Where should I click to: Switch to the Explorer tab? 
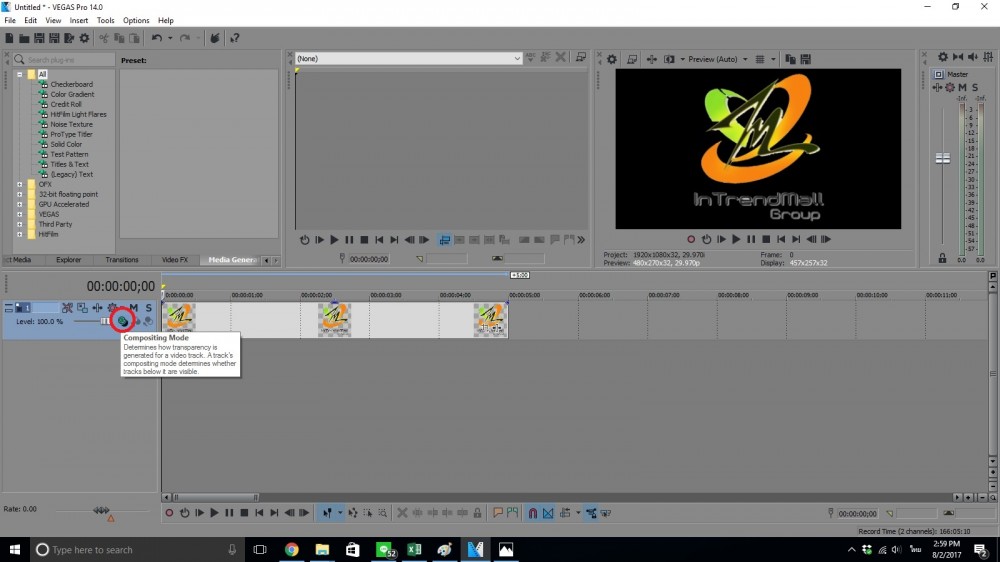pyautogui.click(x=68, y=260)
